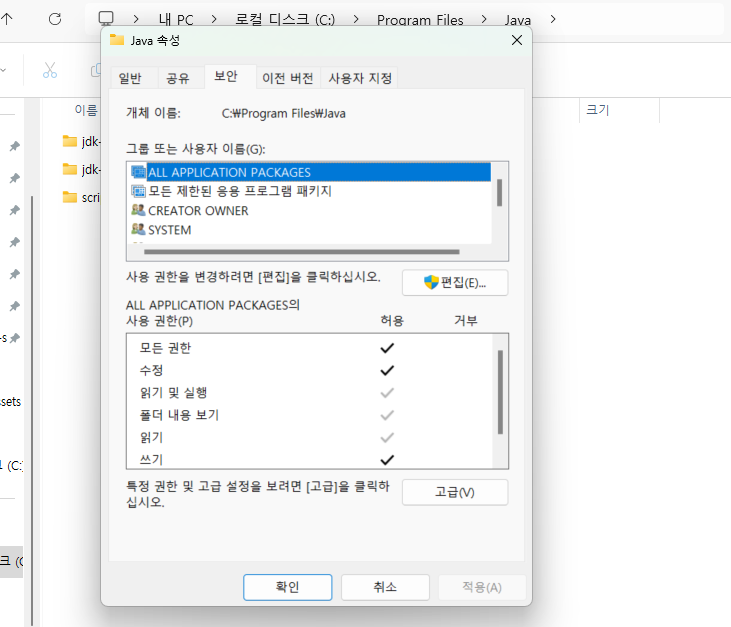The image size is (731, 627).
Task: Click 수정 allow checkmark
Action: tap(387, 371)
